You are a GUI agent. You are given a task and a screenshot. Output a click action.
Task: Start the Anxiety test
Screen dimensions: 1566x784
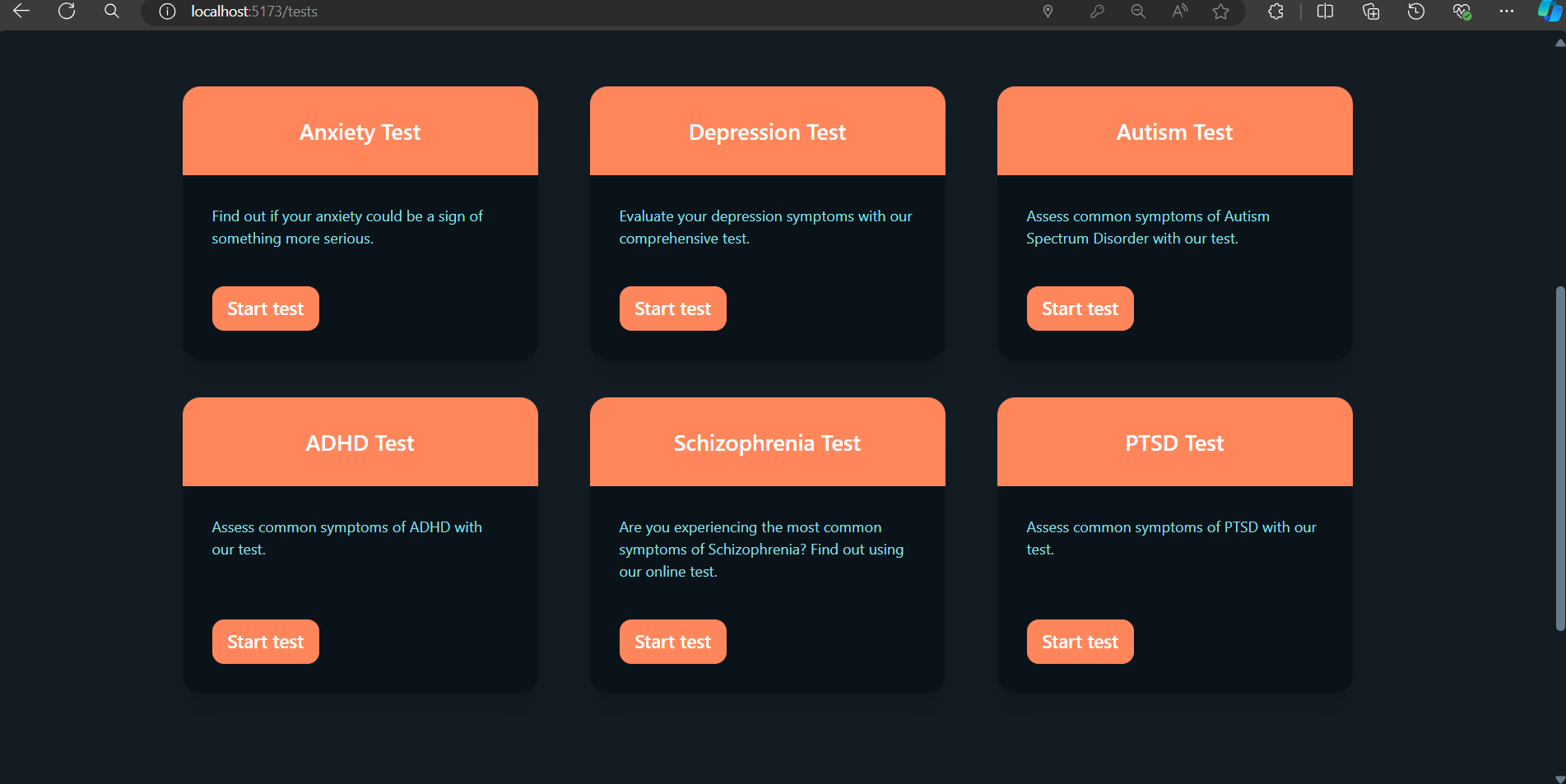pos(265,308)
